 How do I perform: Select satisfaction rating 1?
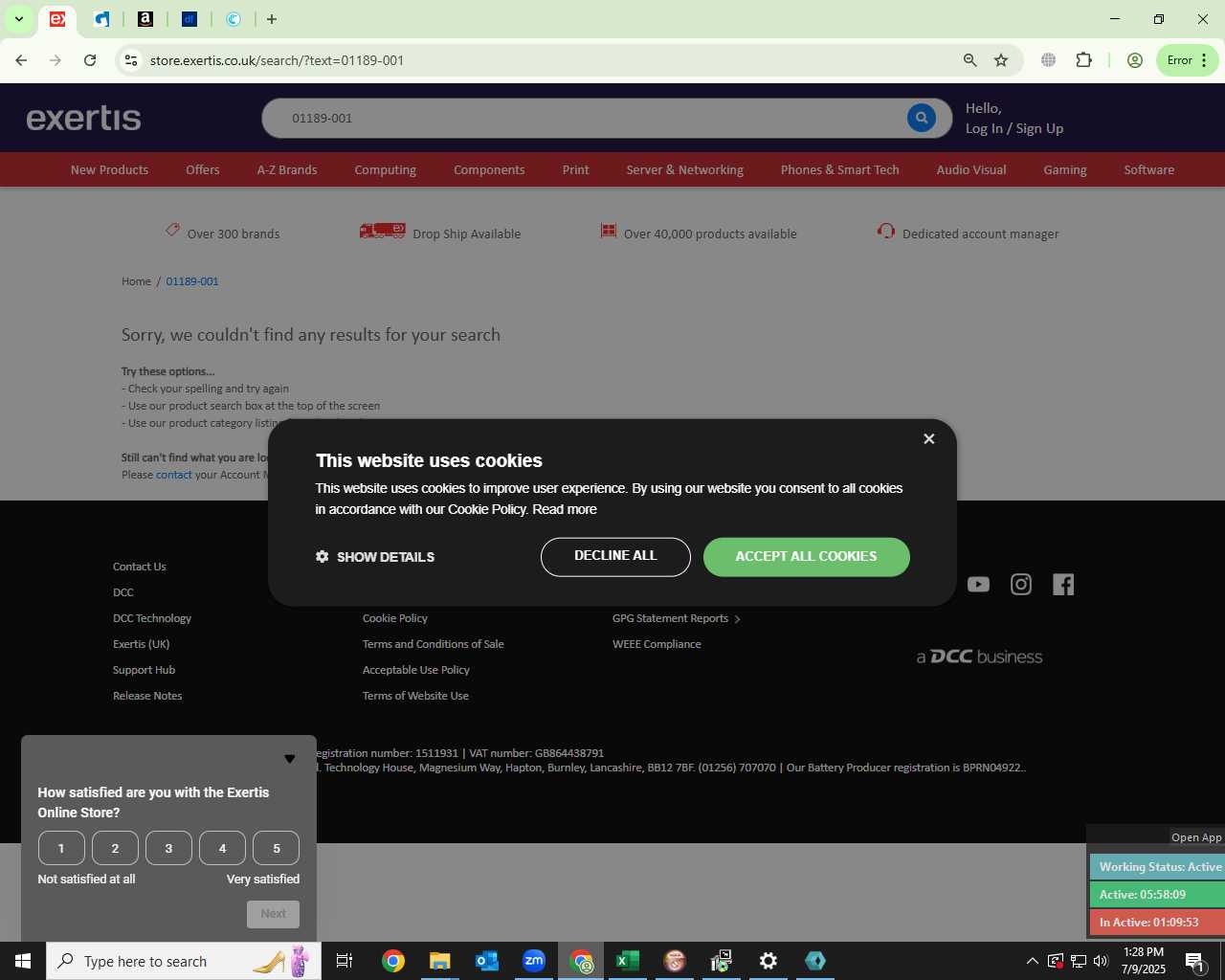click(x=61, y=848)
